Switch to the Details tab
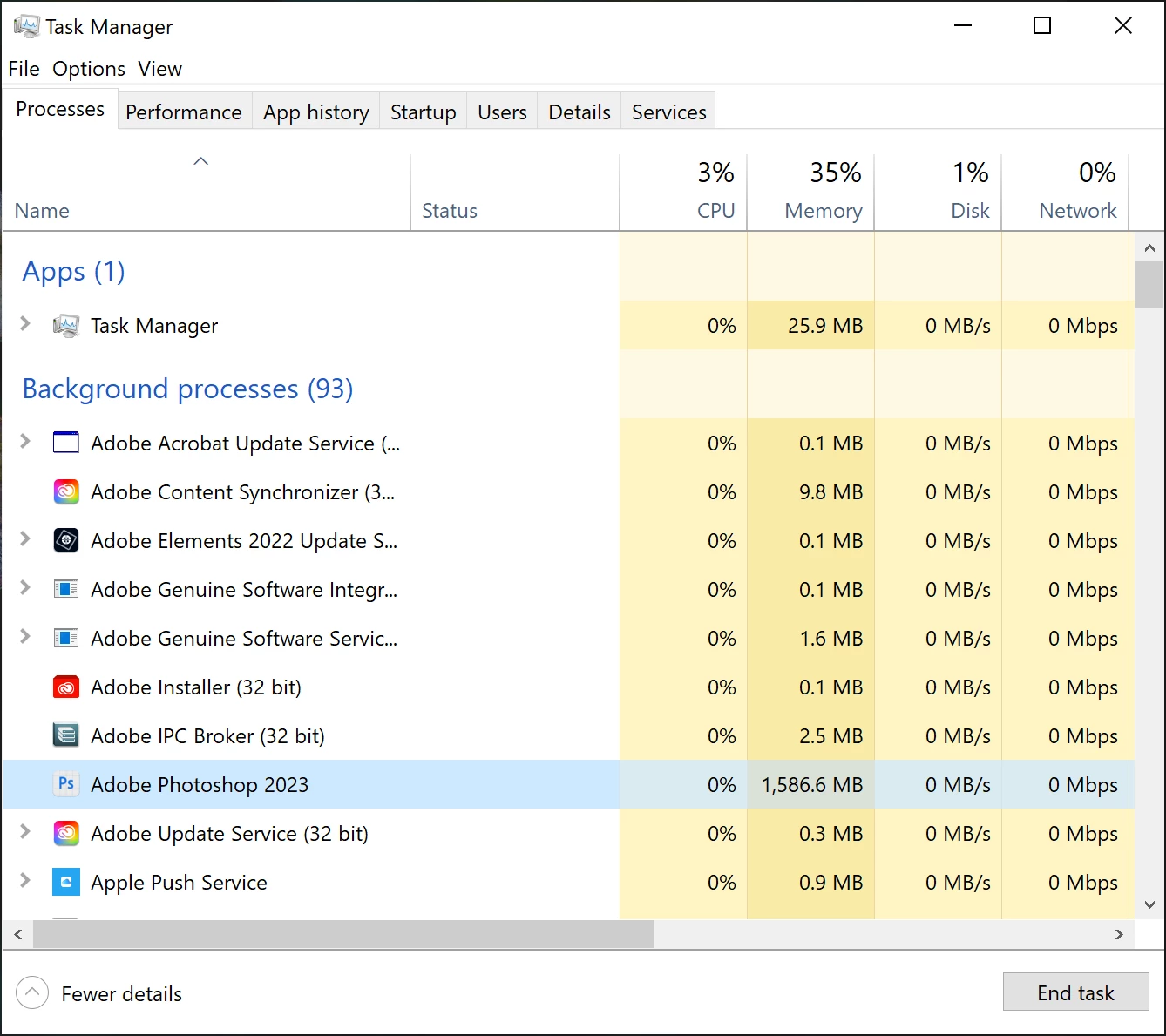This screenshot has width=1166, height=1036. click(x=580, y=112)
